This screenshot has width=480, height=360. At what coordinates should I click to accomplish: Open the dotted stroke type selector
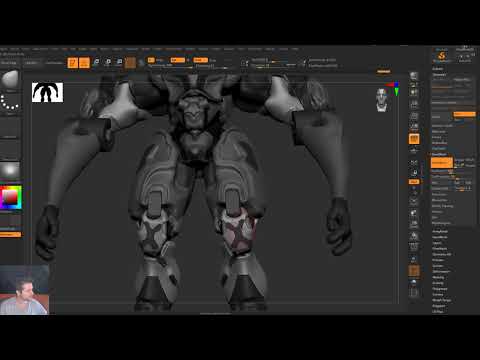(10, 103)
